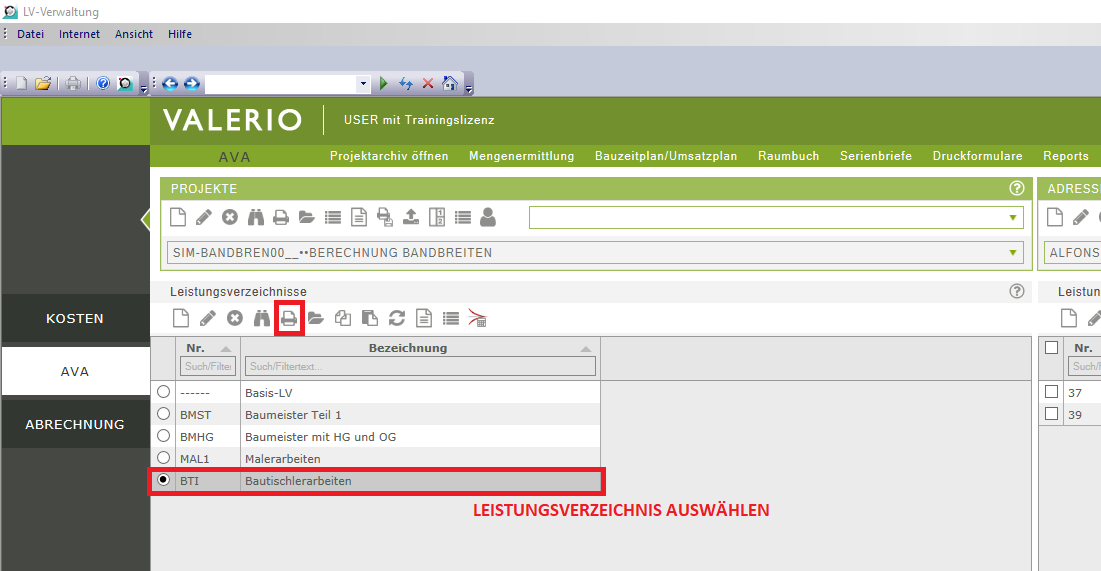Click the pencil edit icon under Leistungsverzeichnisse

pos(207,318)
